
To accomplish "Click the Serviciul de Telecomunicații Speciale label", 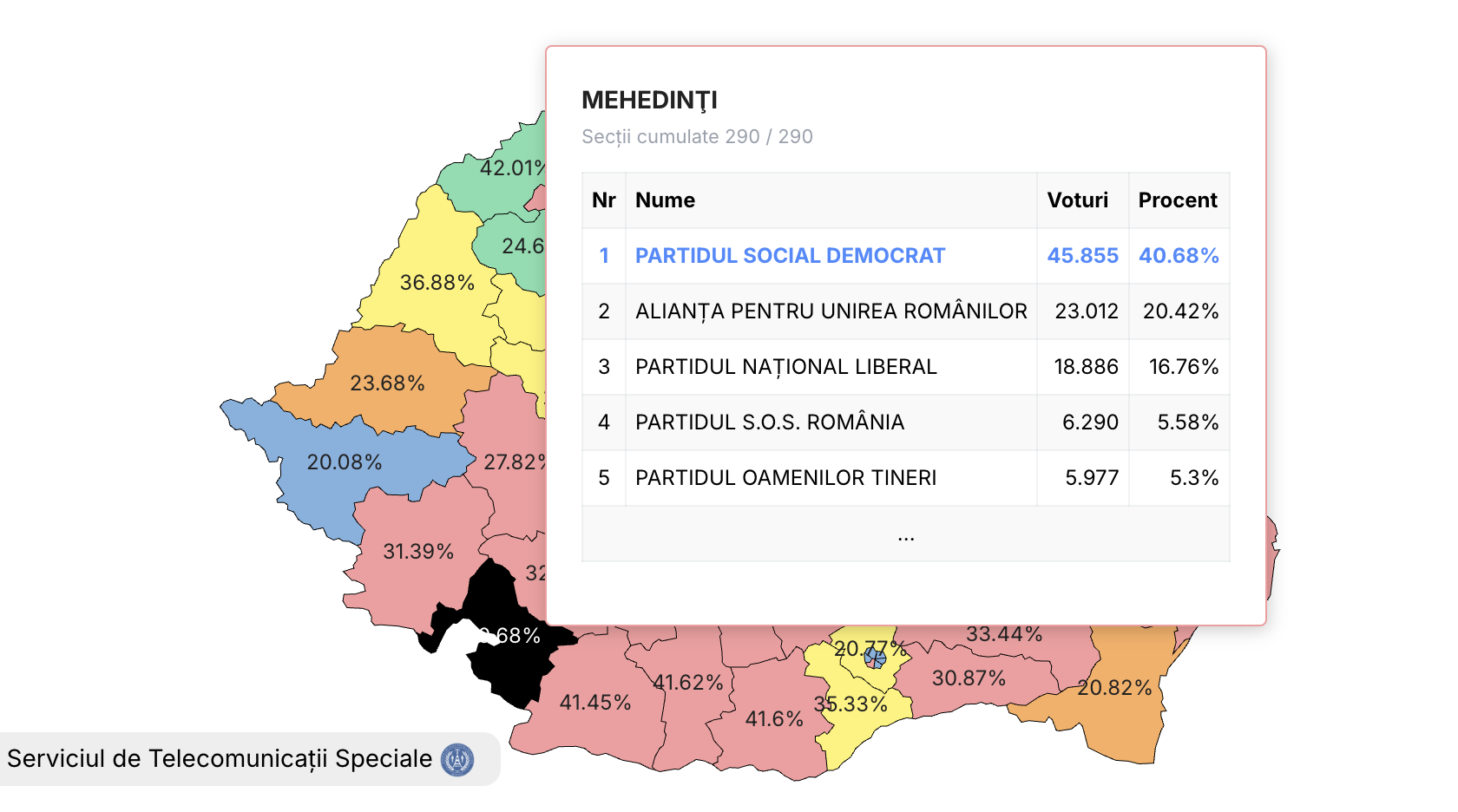I will (220, 759).
